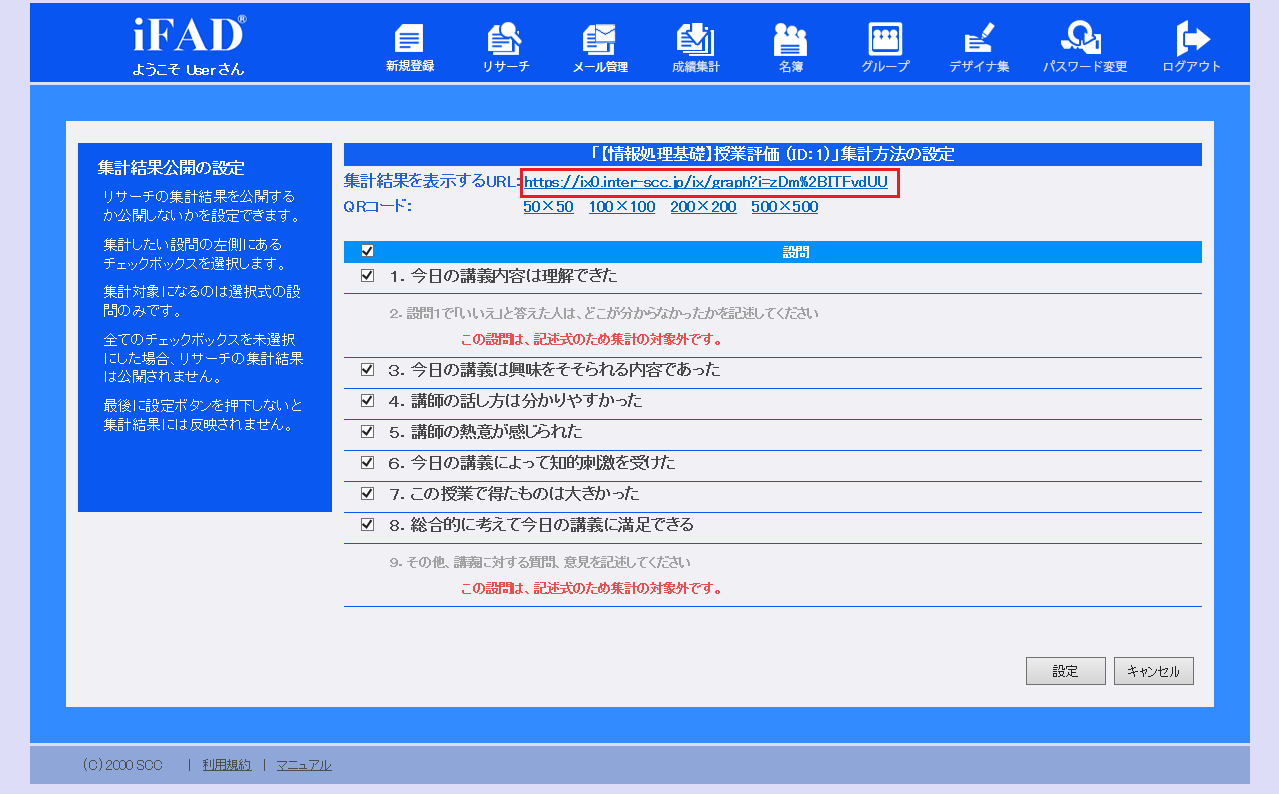The width and height of the screenshot is (1279, 794).
Task: Open the 利用規約 footer link
Action: [x=227, y=765]
